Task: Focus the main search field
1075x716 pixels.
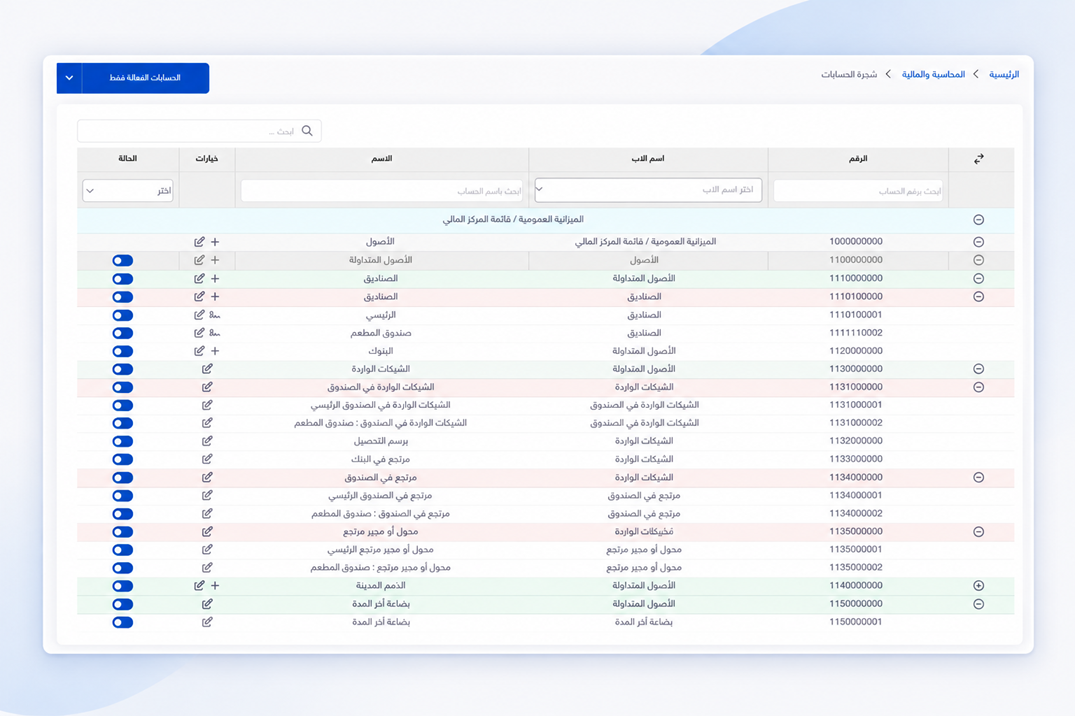Action: point(199,131)
